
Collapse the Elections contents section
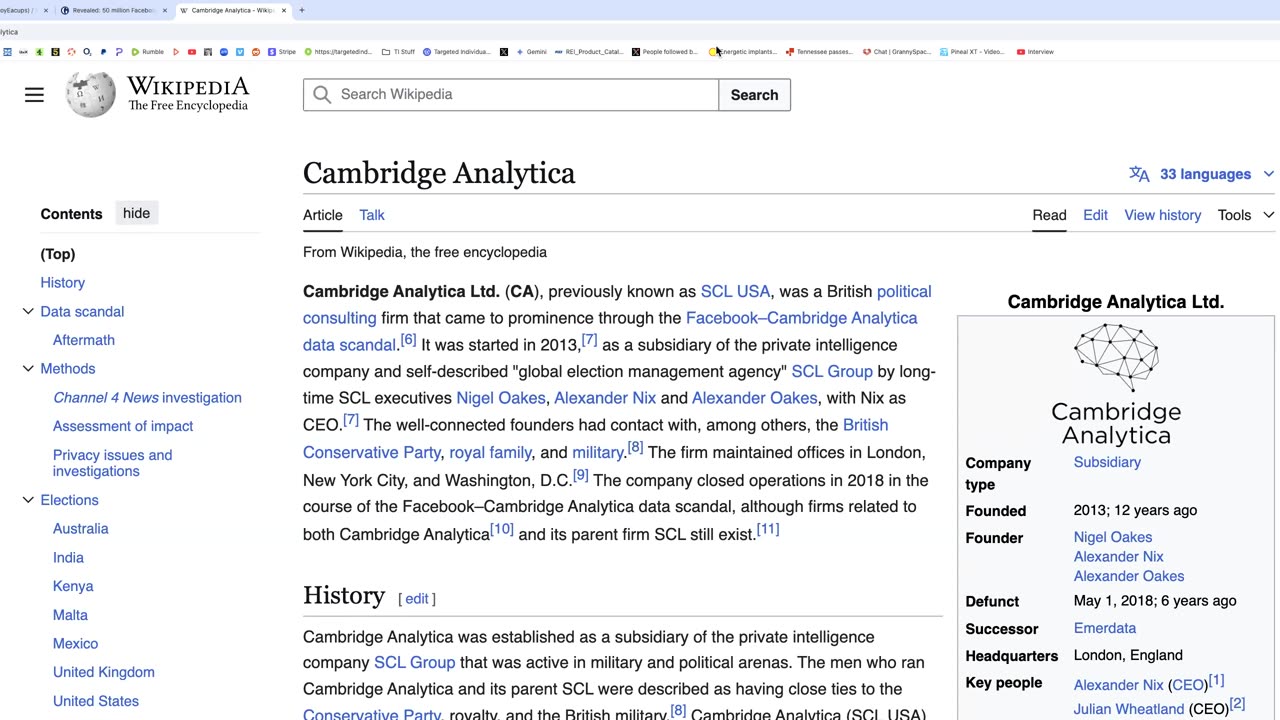point(28,500)
